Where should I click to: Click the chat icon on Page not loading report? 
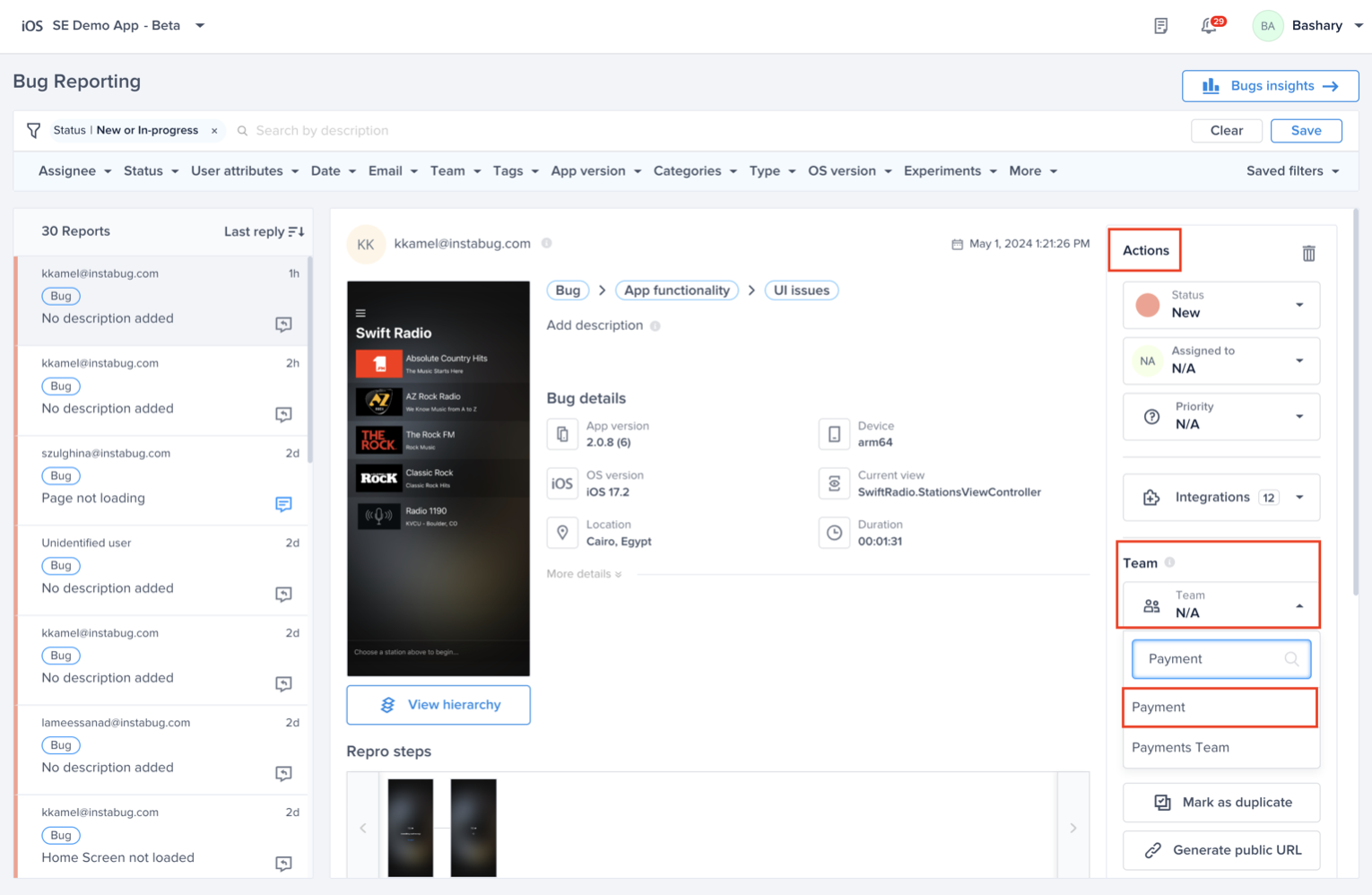tap(283, 504)
